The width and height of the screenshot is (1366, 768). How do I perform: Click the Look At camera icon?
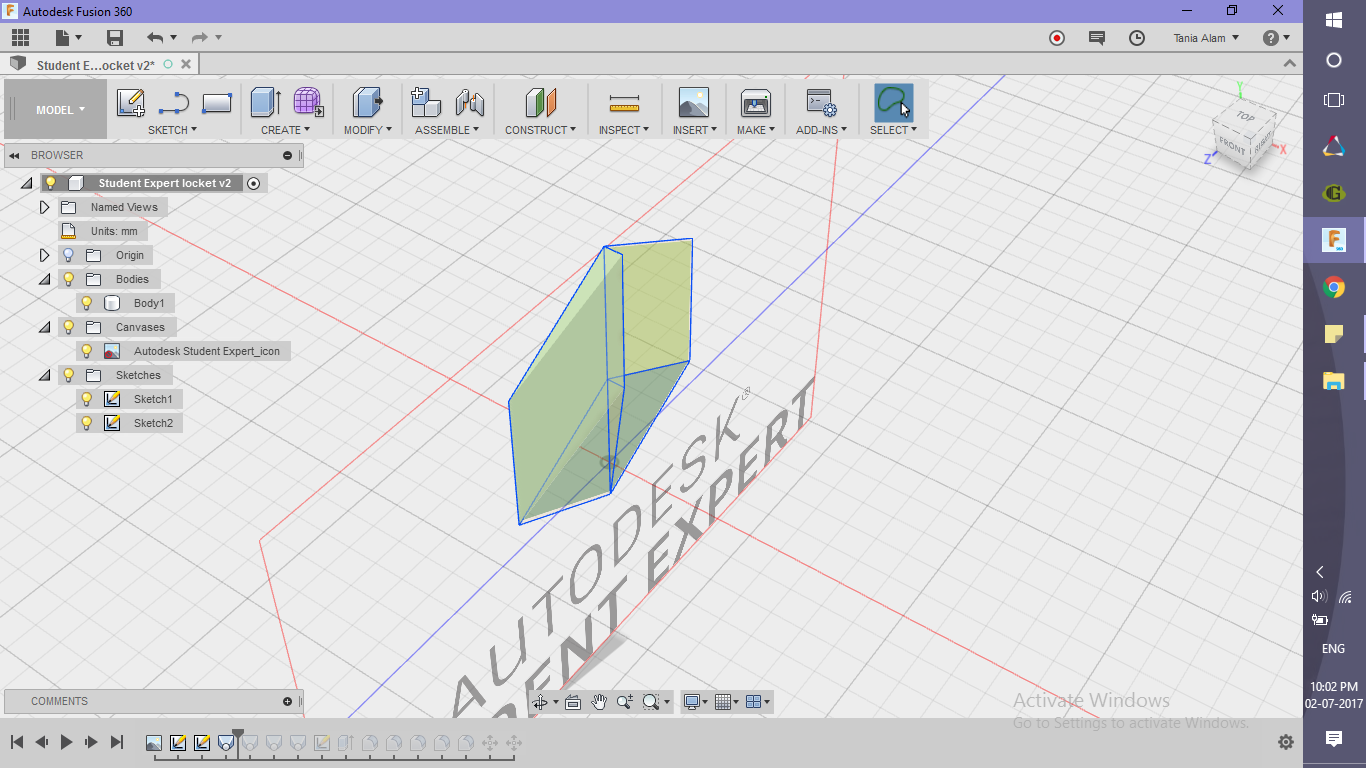573,702
